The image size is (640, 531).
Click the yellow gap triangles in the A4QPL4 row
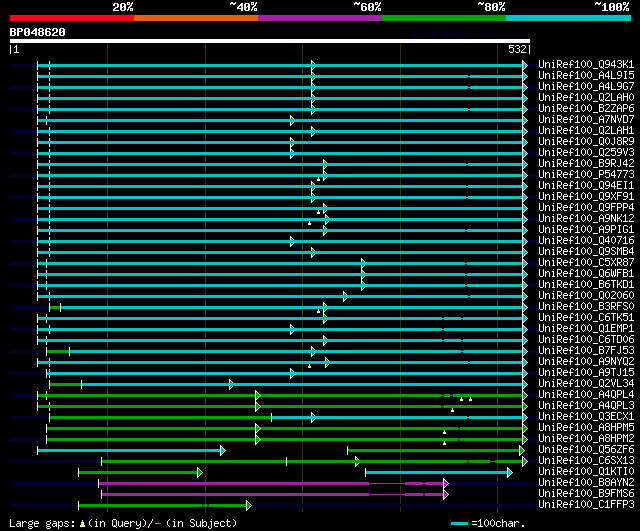click(x=466, y=398)
